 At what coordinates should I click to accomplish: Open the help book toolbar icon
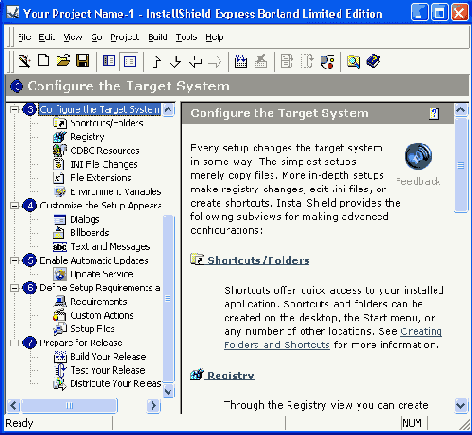click(x=373, y=61)
